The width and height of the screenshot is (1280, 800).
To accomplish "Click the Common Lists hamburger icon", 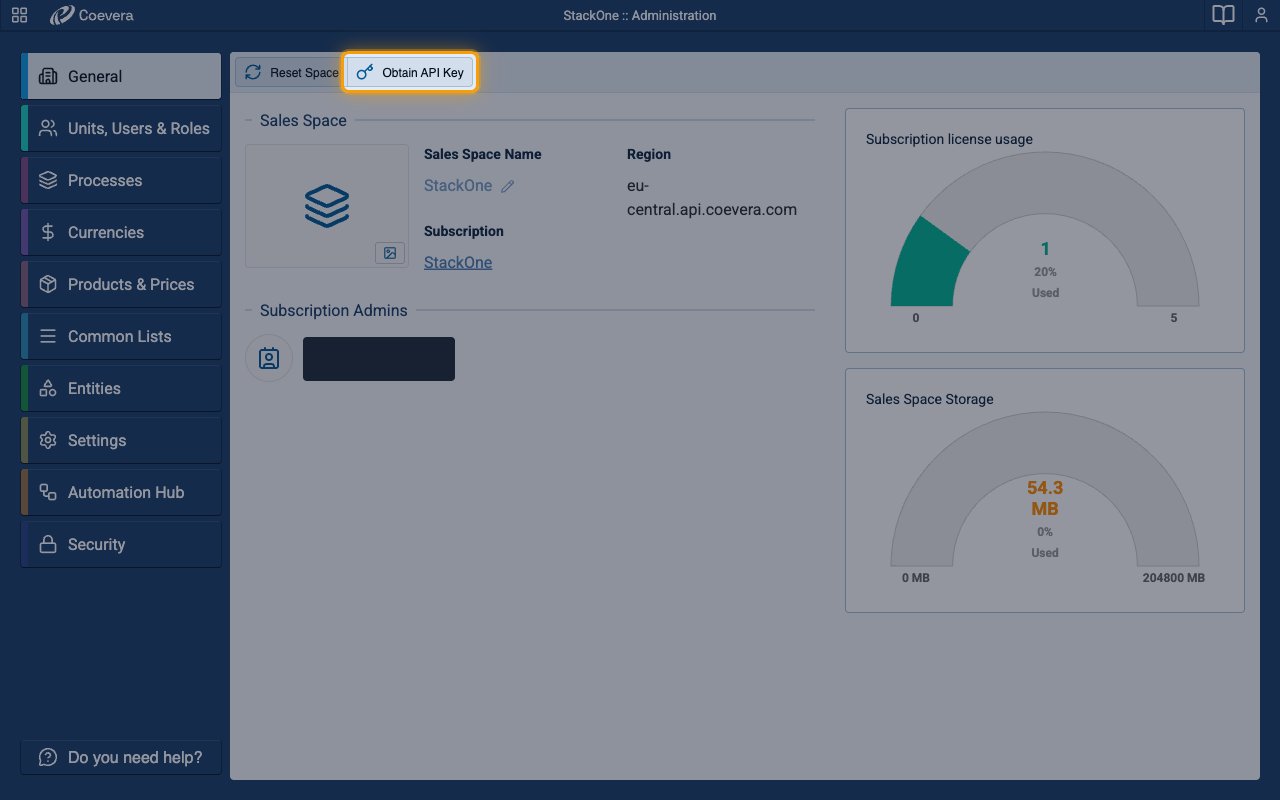I will point(47,336).
